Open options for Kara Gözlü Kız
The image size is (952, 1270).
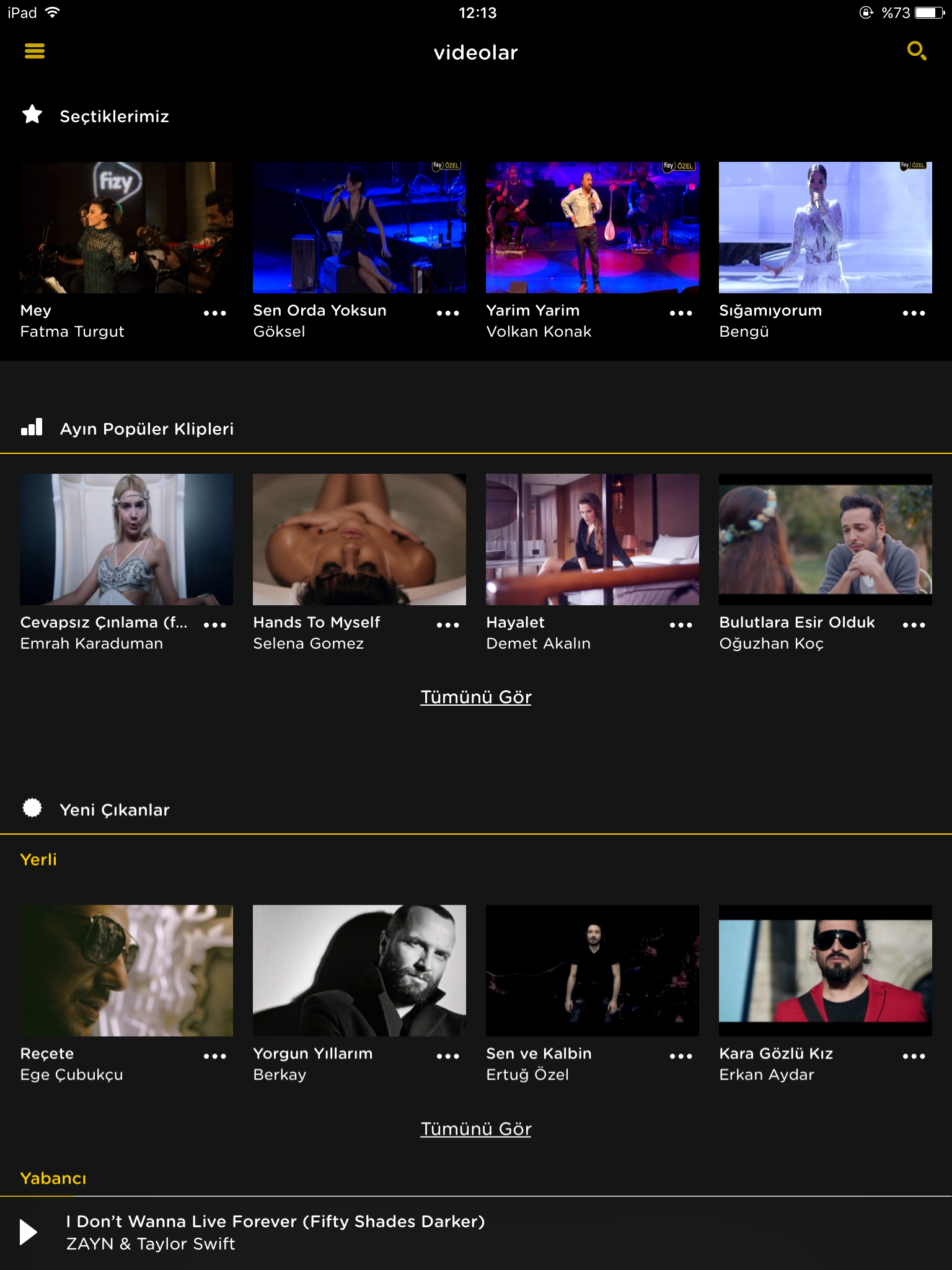tap(914, 1056)
